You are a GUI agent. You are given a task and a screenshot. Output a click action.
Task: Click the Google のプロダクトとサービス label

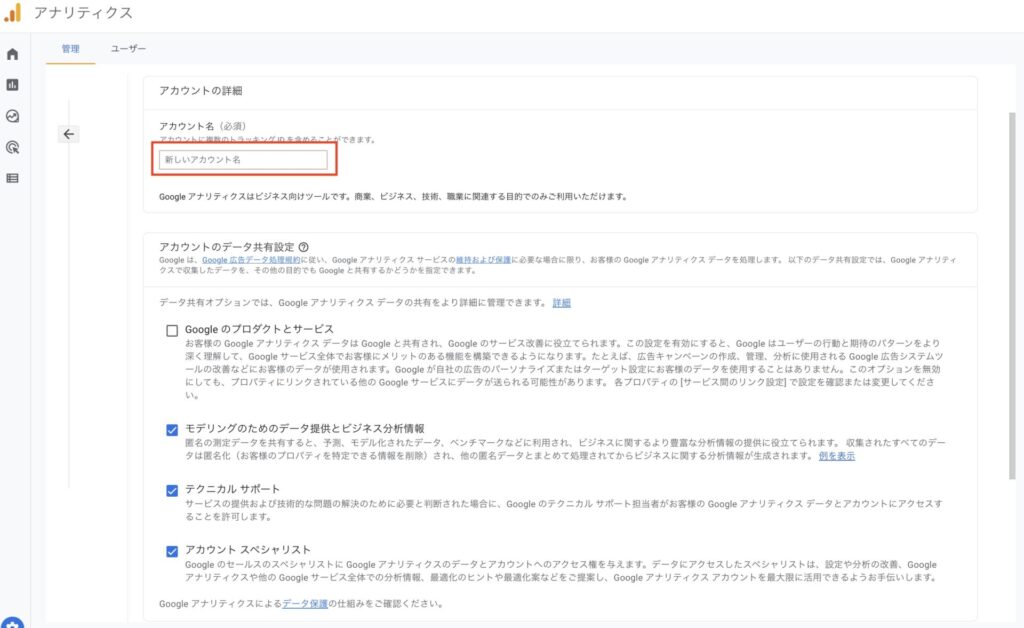click(x=259, y=329)
